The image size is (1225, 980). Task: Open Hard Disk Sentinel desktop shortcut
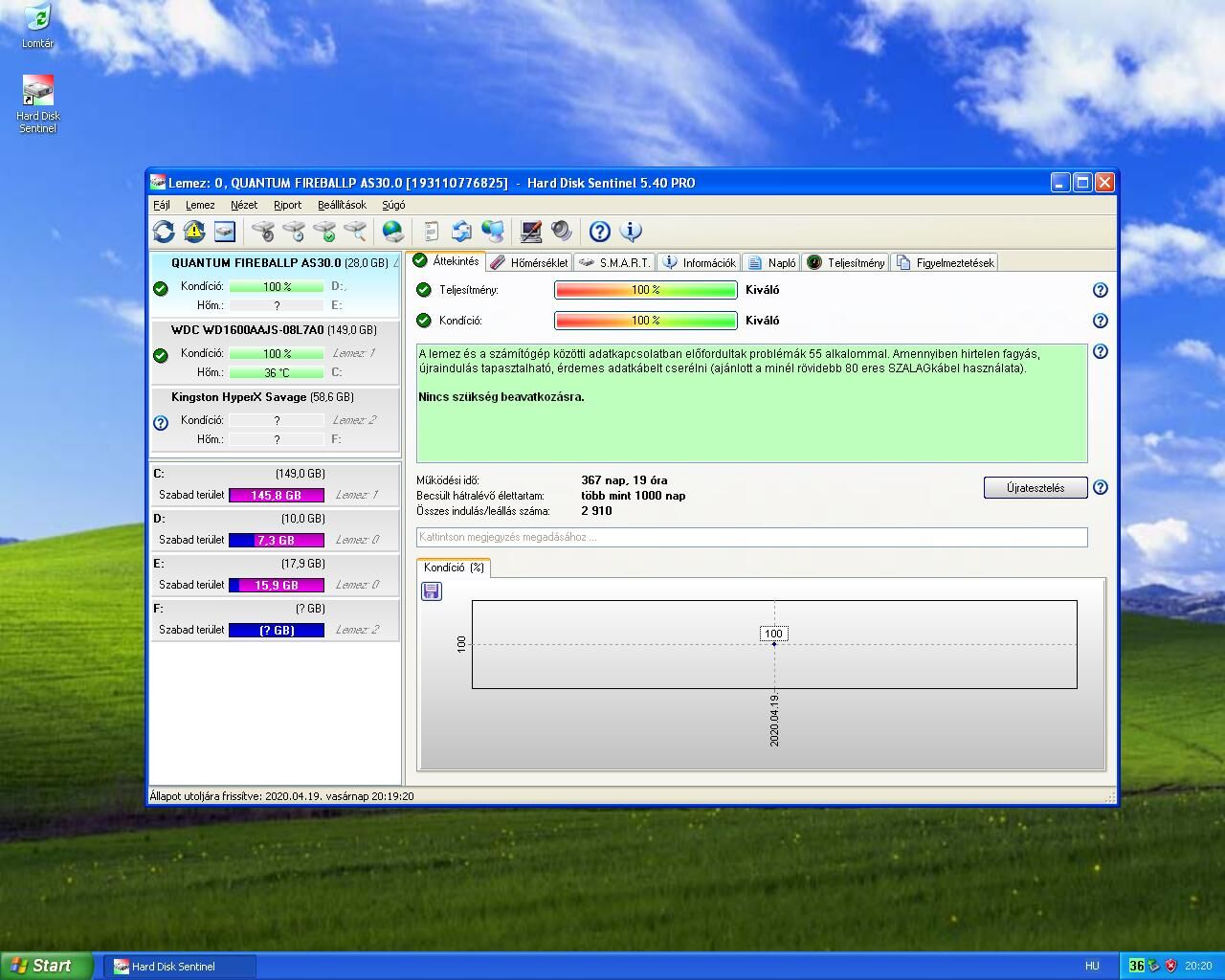[37, 103]
